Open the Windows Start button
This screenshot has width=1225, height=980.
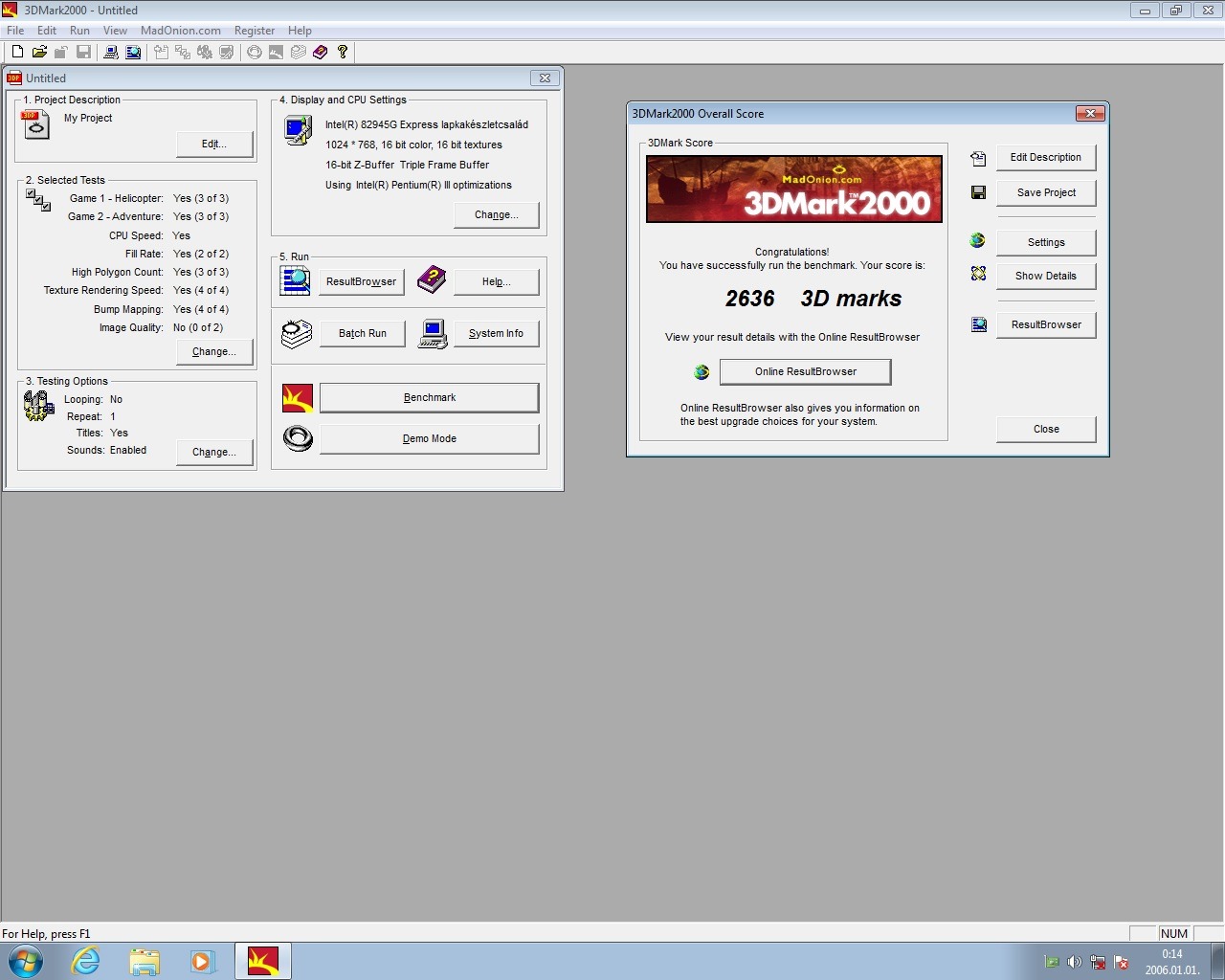click(x=25, y=961)
